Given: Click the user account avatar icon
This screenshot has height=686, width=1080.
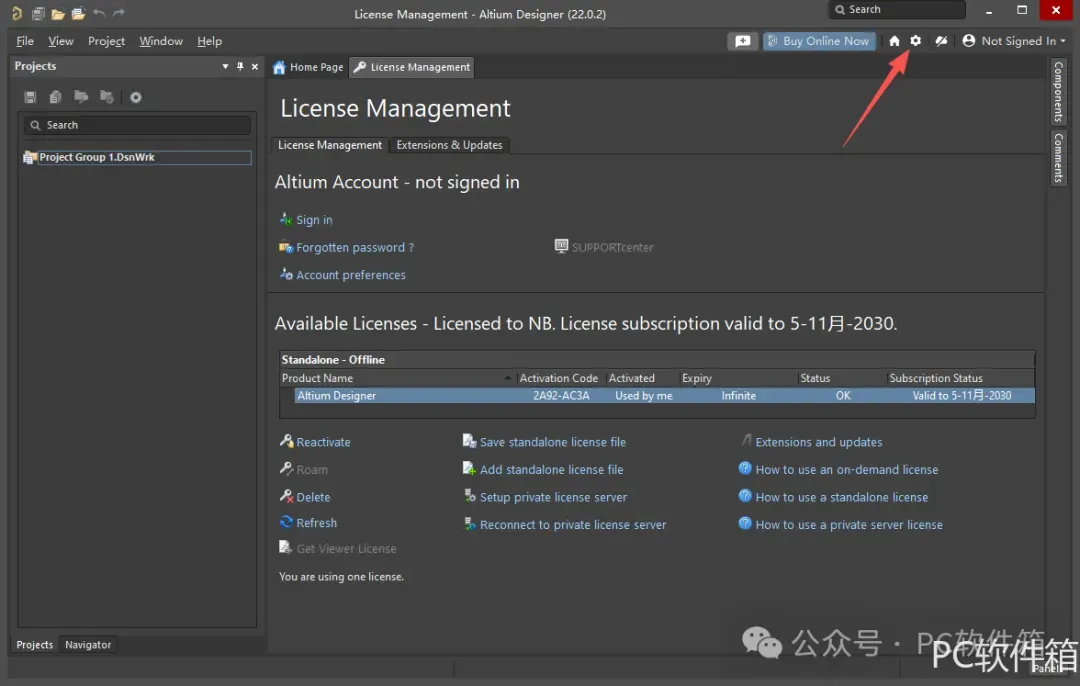Looking at the screenshot, I should click(968, 41).
